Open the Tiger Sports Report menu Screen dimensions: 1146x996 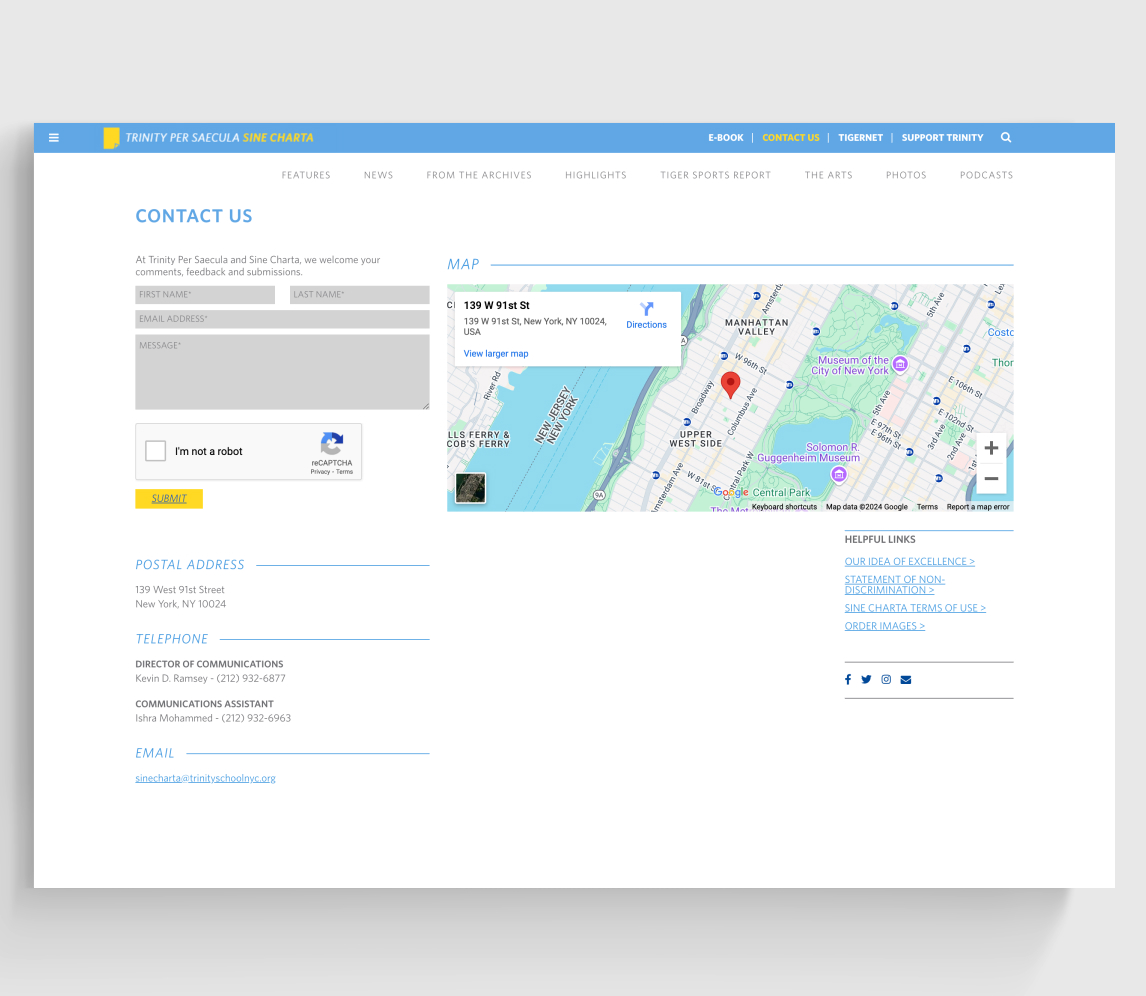tap(715, 175)
